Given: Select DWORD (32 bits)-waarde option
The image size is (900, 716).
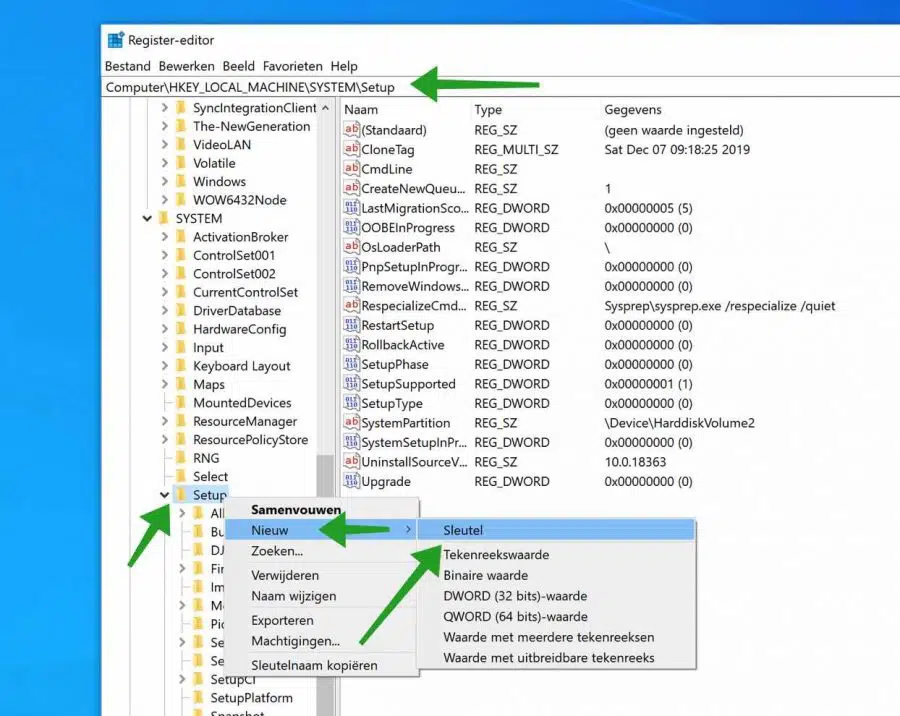Looking at the screenshot, I should click(x=515, y=595).
